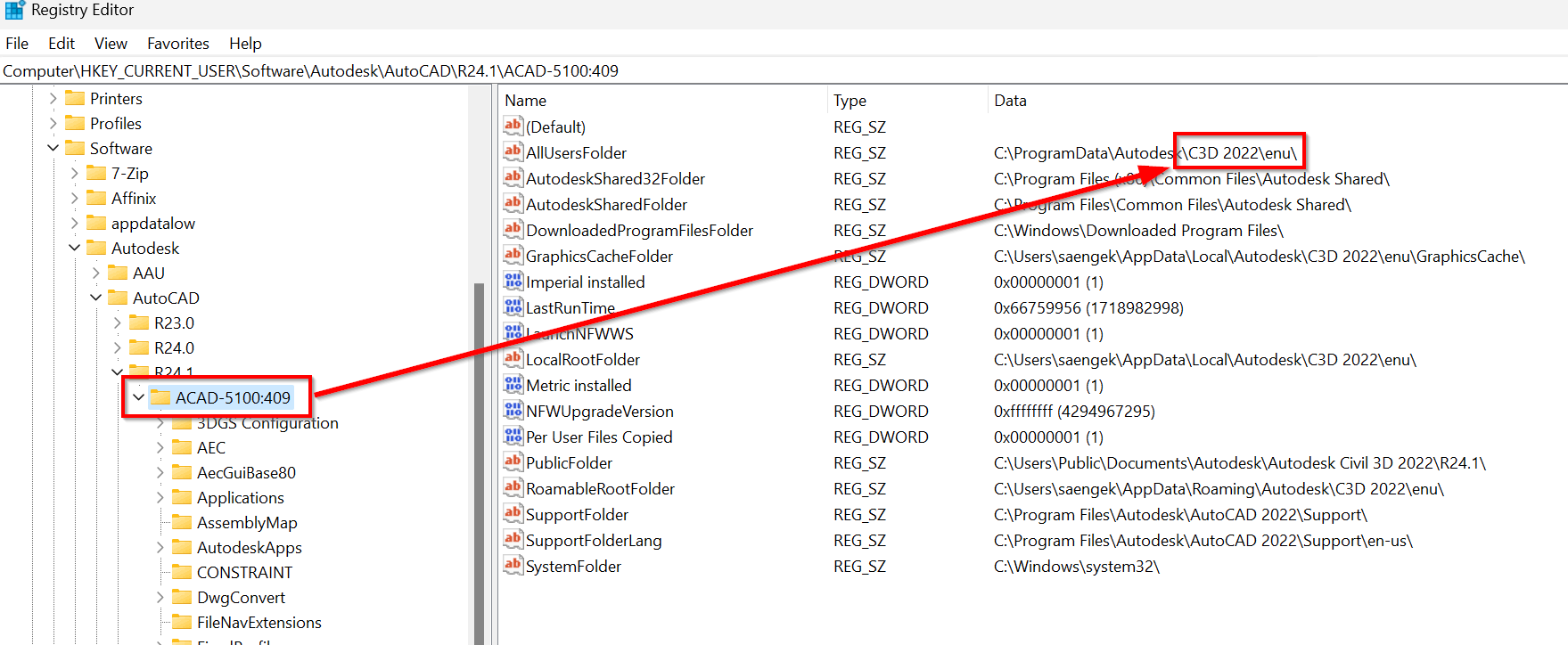This screenshot has height=645, width=1568.
Task: Collapse the ACAD-5100:409 key
Action: pos(139,397)
